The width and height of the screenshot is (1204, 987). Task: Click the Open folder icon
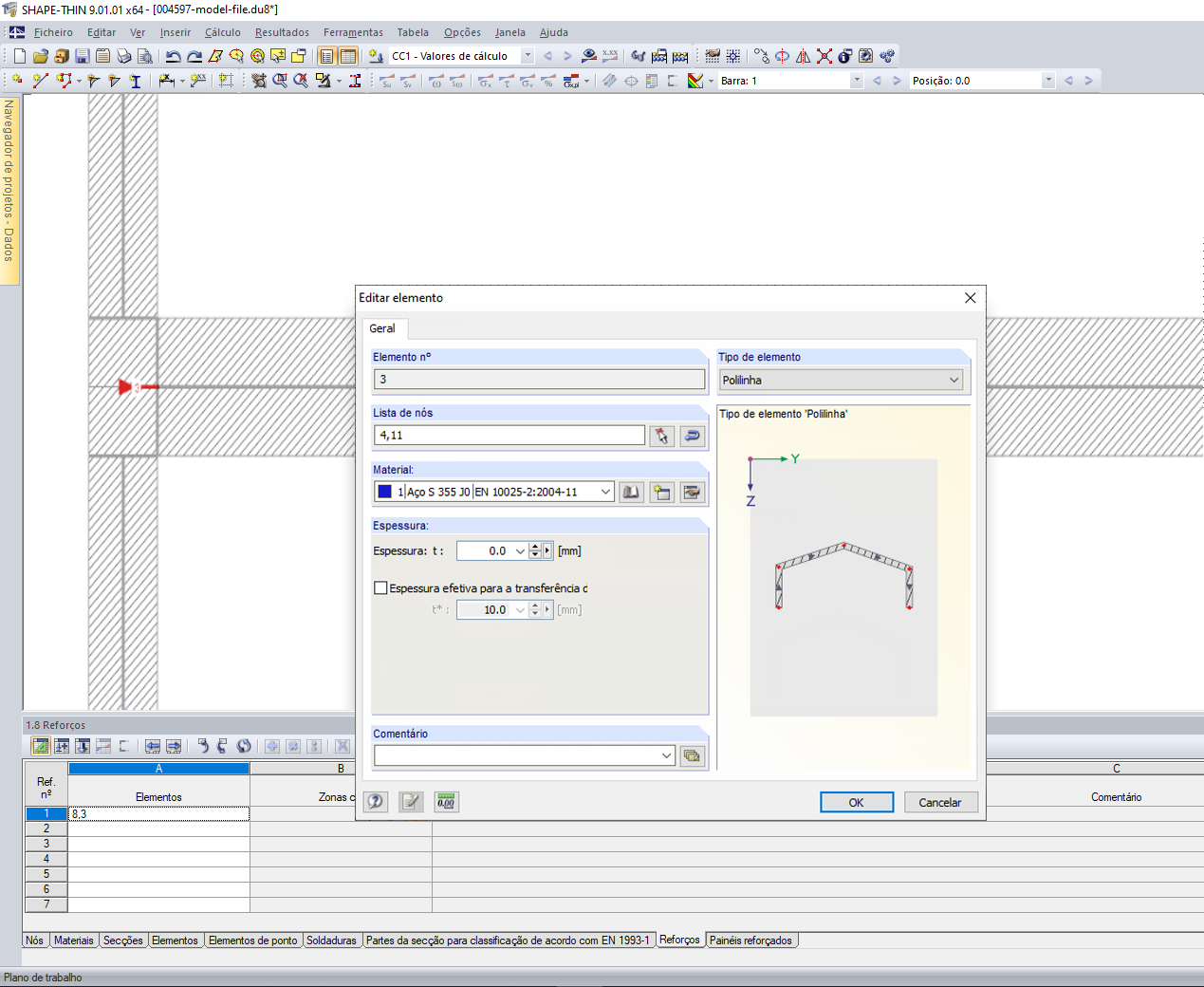[x=40, y=56]
